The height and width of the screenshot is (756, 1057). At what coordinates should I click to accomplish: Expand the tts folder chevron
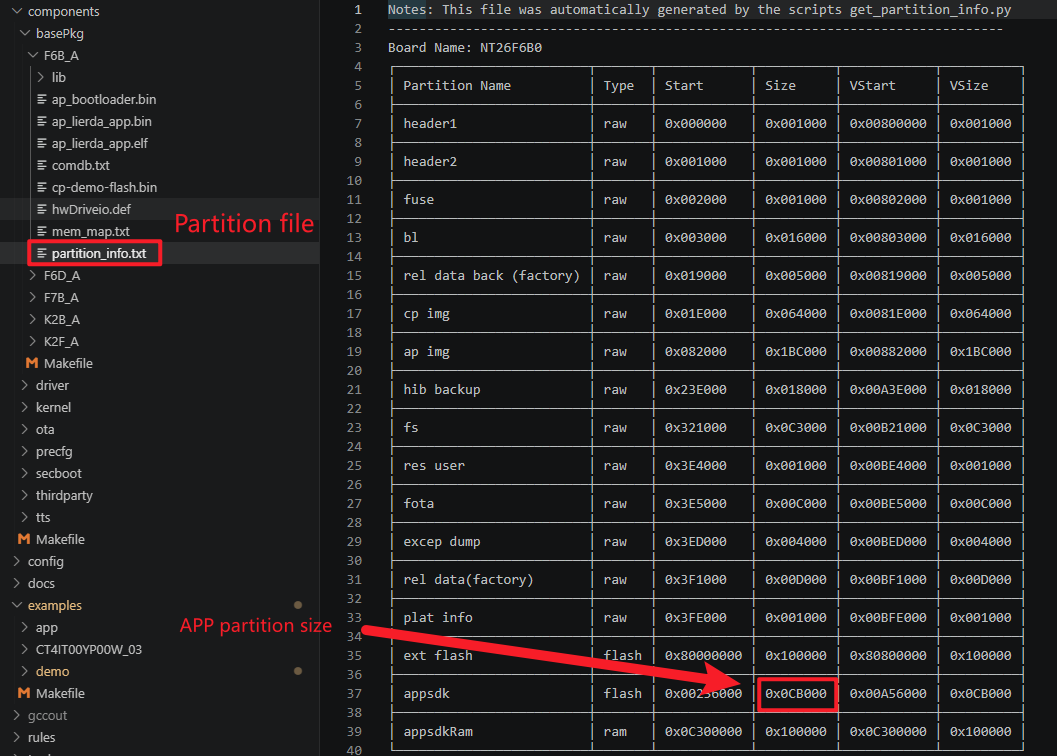click(x=25, y=517)
